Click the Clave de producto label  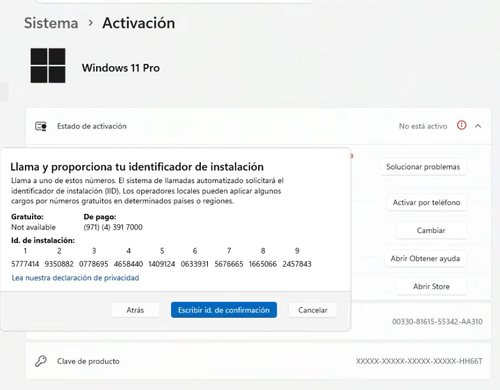pyautogui.click(x=88, y=361)
